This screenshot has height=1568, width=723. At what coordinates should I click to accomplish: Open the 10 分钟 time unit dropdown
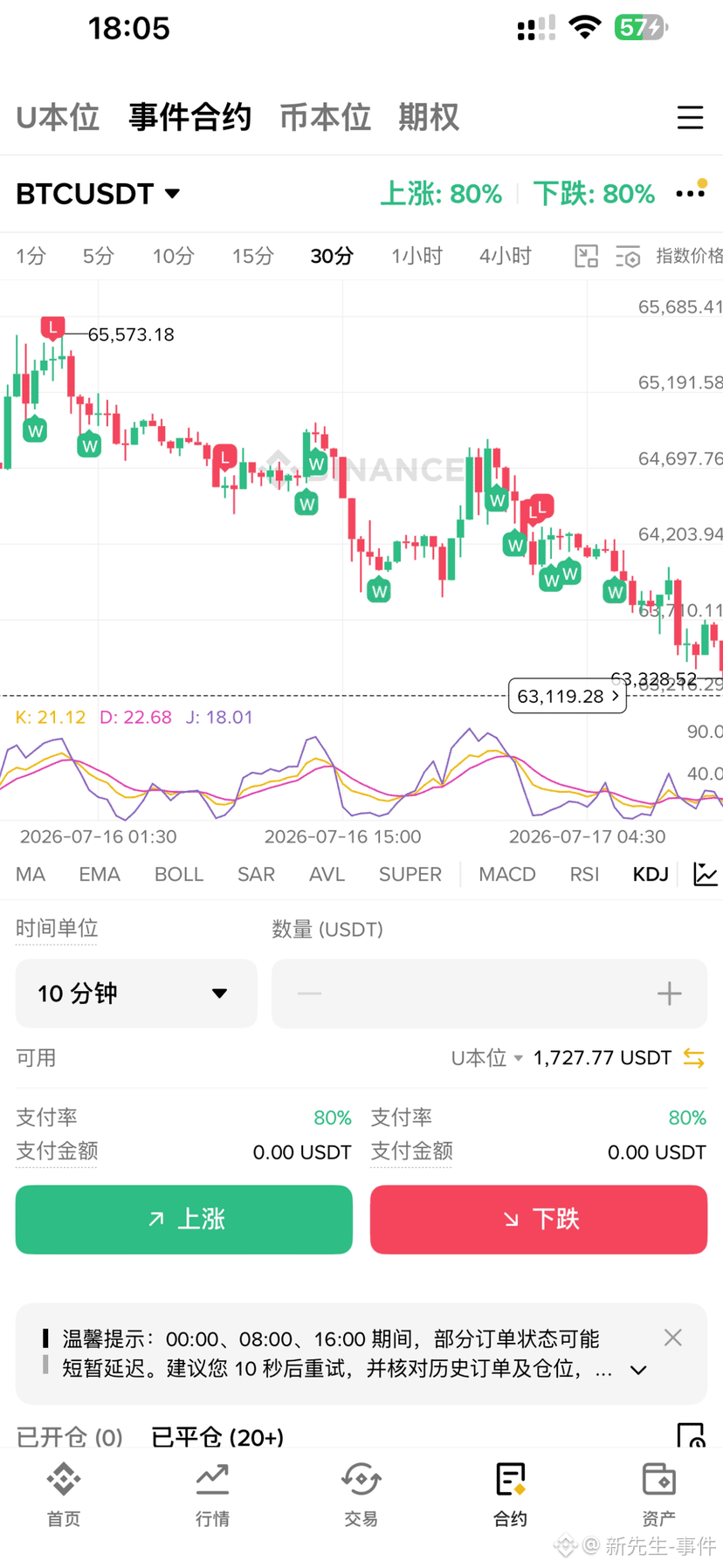(x=136, y=994)
